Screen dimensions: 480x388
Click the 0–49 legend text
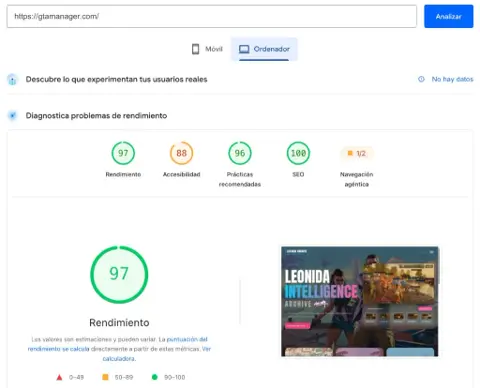point(76,377)
